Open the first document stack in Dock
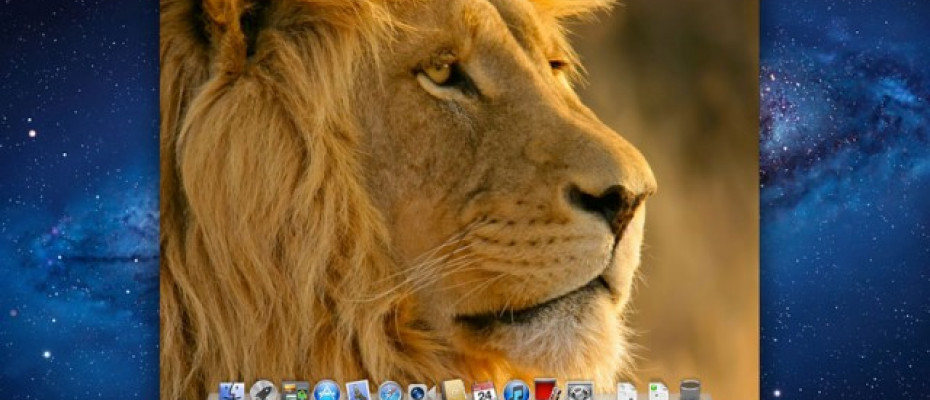Image resolution: width=930 pixels, height=400 pixels. pos(627,392)
